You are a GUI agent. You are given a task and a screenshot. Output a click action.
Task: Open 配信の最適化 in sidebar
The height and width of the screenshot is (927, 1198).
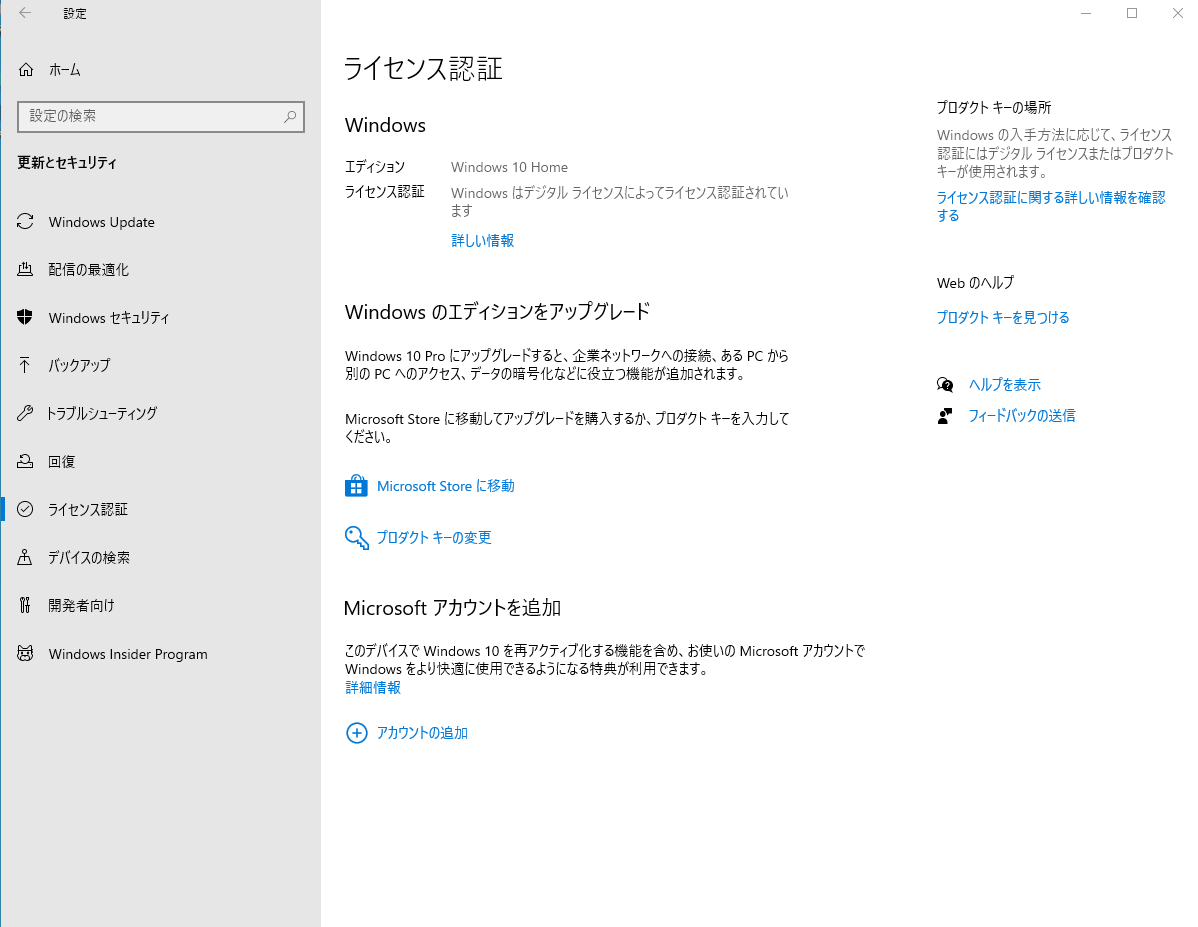pos(88,270)
